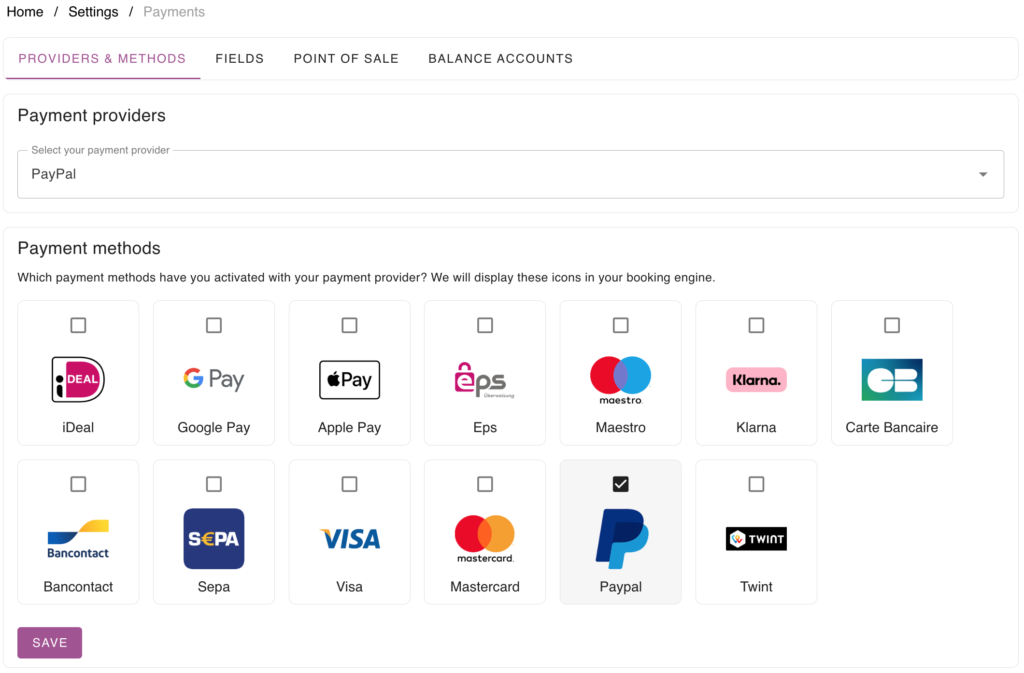Click the Twint logo icon
Image resolution: width=1024 pixels, height=673 pixels.
(756, 539)
